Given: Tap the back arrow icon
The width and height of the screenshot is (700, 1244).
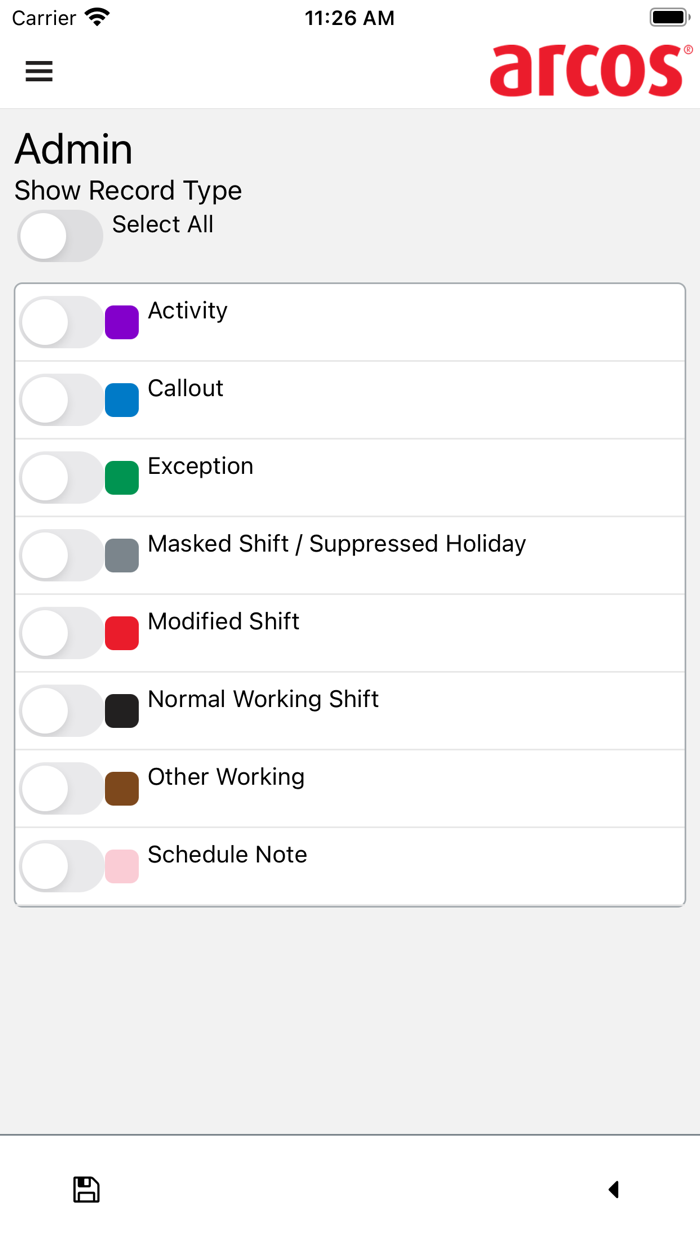Looking at the screenshot, I should coord(614,1189).
